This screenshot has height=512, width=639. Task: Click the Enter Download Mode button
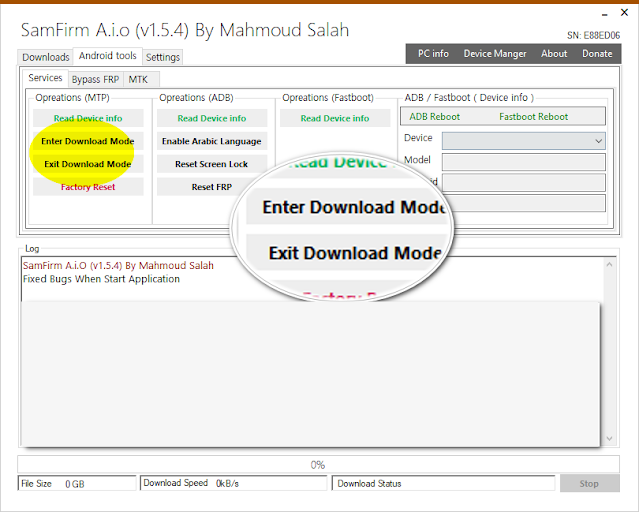coord(88,141)
